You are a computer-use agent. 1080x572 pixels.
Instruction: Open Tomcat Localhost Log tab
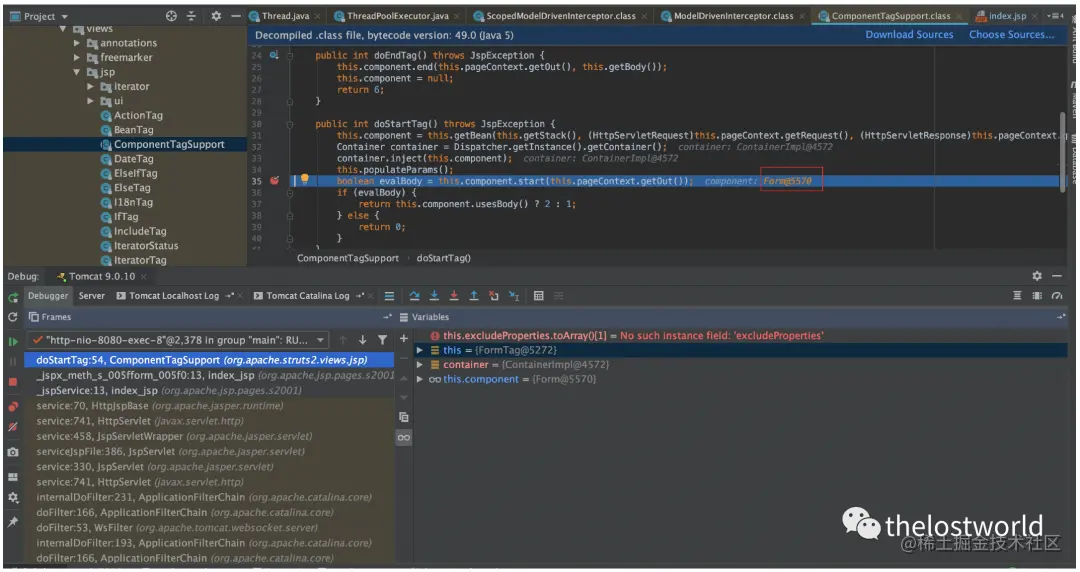(174, 296)
